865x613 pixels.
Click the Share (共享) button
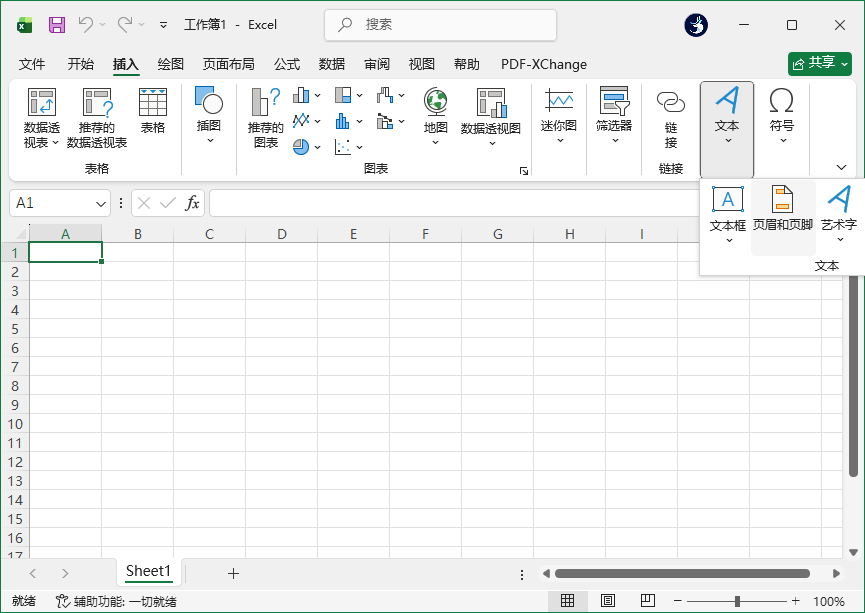(819, 63)
